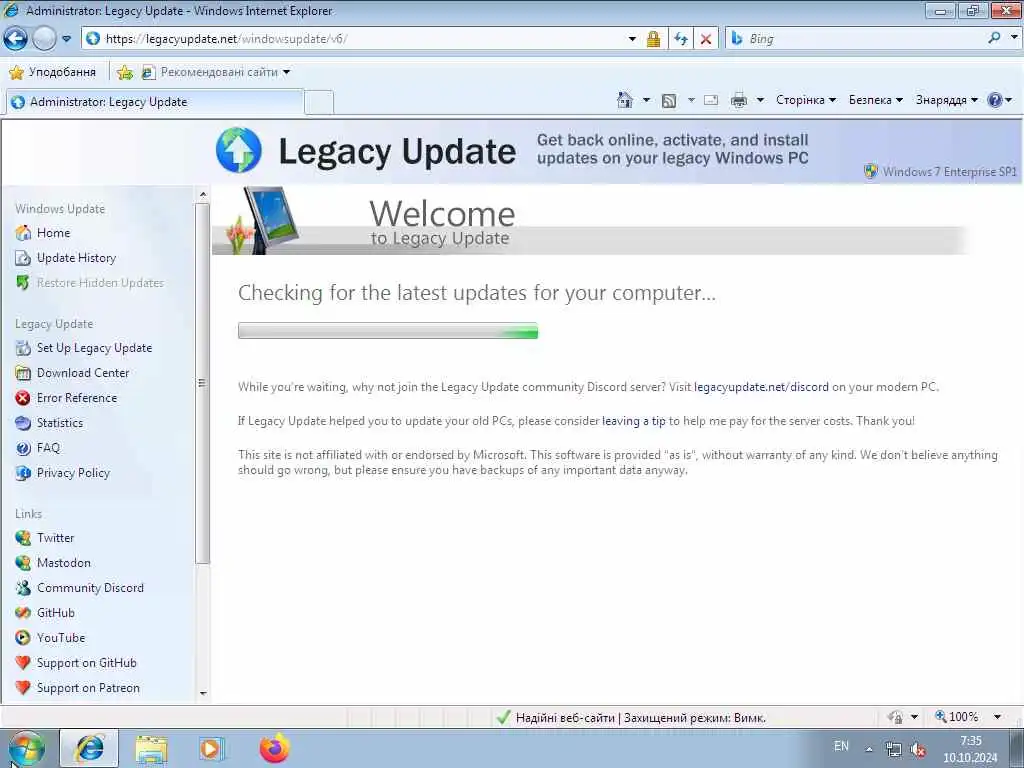Open the Privacy Policy sidebar icon
Viewport: 1024px width, 768px height.
[23, 473]
